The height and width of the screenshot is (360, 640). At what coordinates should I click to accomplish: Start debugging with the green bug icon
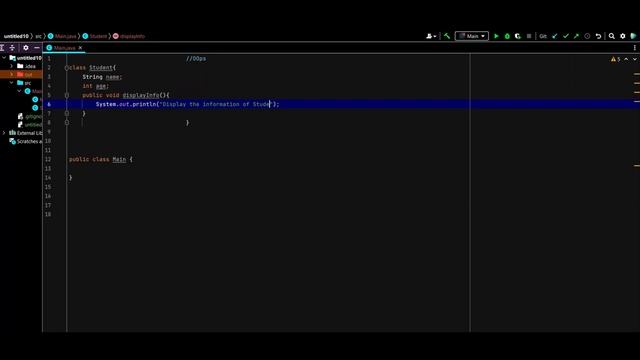pyautogui.click(x=507, y=36)
